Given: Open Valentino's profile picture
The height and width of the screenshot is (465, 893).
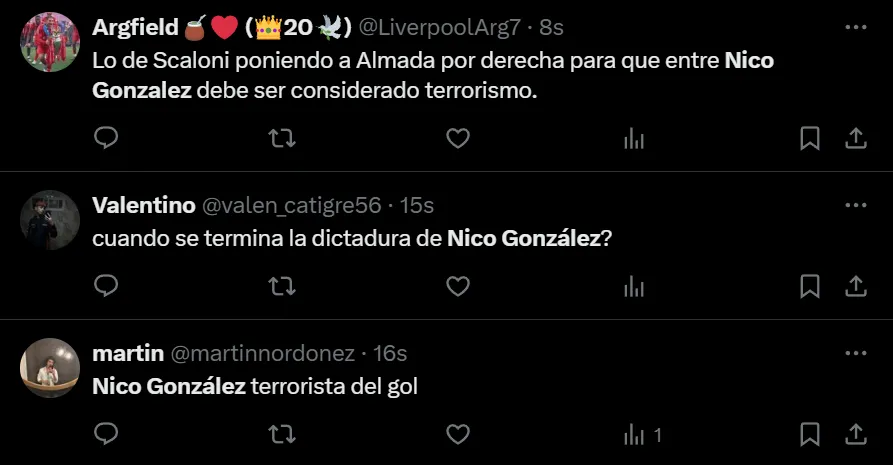Looking at the screenshot, I should tap(50, 220).
